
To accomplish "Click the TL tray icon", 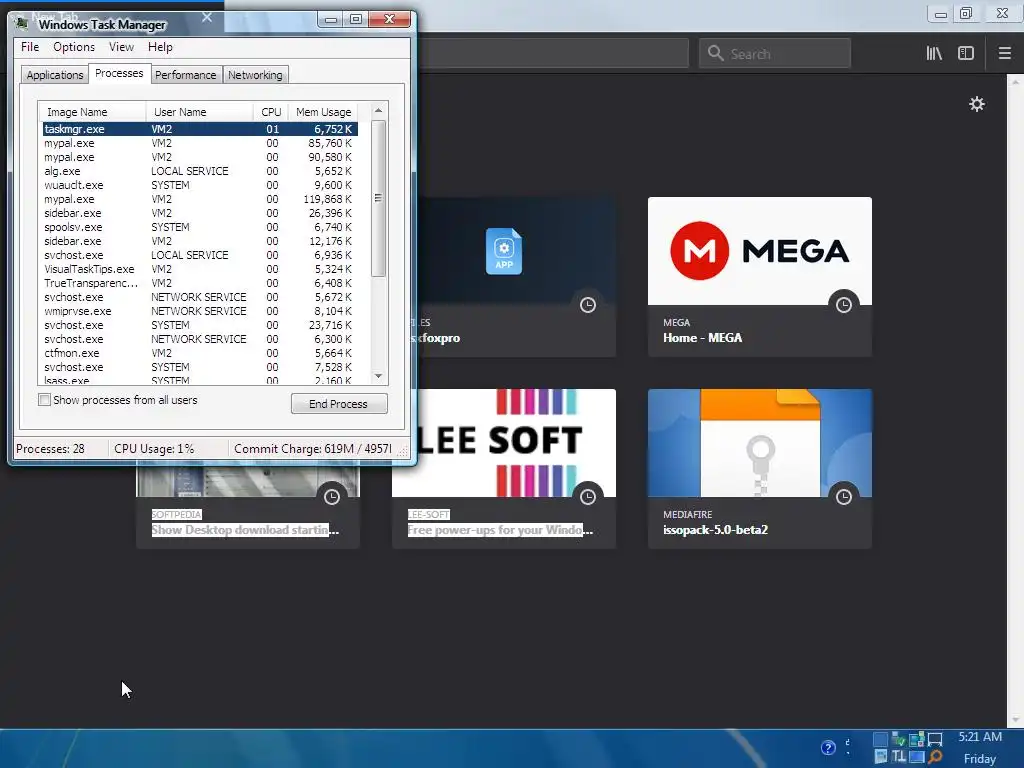I will click(899, 756).
